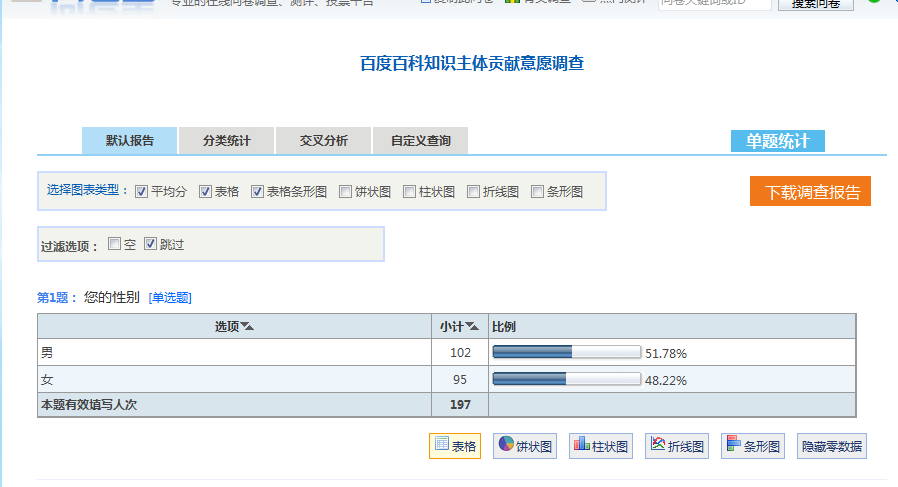Click the 搜索问卷 button
The width and height of the screenshot is (898, 487).
point(816,4)
